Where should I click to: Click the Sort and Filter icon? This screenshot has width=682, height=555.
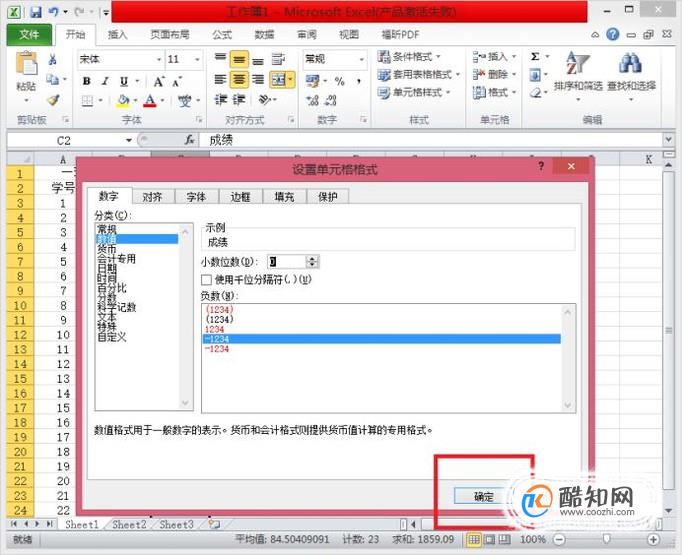[x=578, y=63]
